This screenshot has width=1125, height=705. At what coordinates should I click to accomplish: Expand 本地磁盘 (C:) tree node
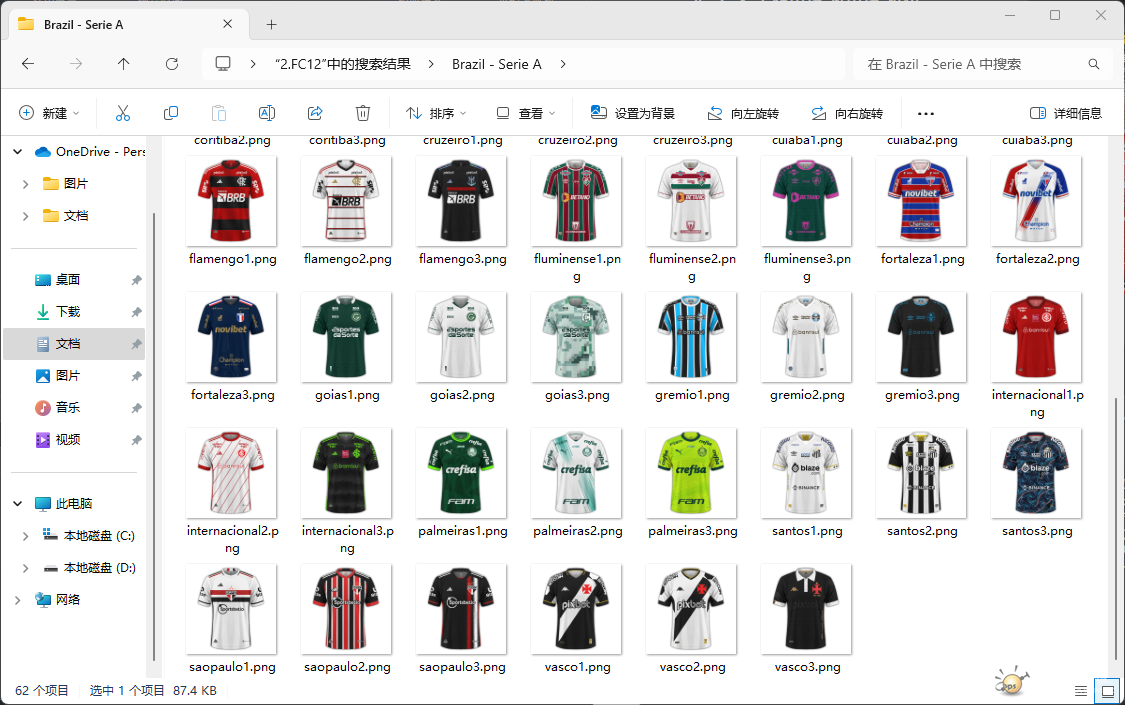[x=26, y=536]
